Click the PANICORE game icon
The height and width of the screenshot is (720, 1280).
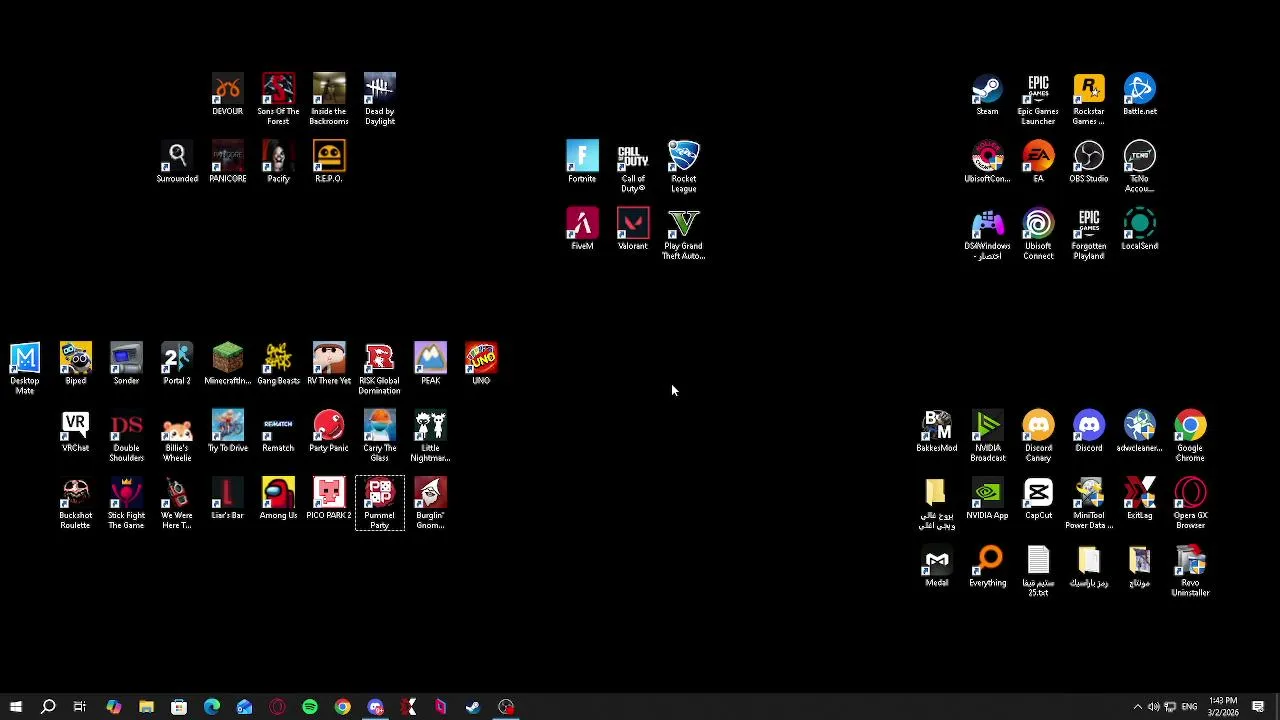[x=227, y=162]
